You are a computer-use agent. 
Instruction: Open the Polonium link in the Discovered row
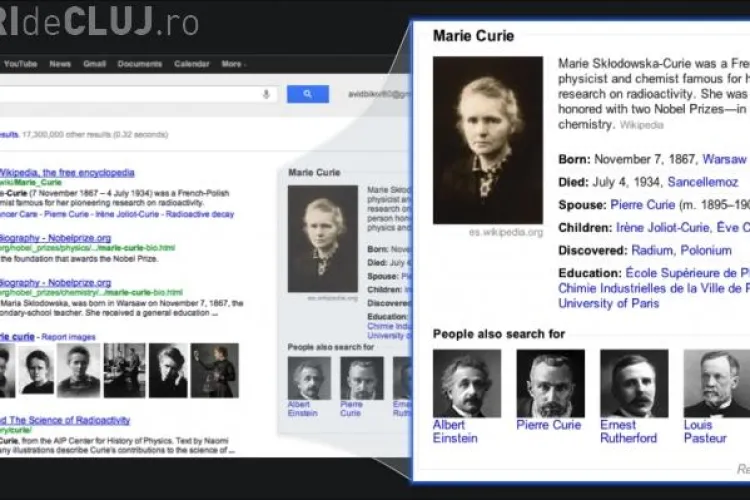pyautogui.click(x=706, y=250)
